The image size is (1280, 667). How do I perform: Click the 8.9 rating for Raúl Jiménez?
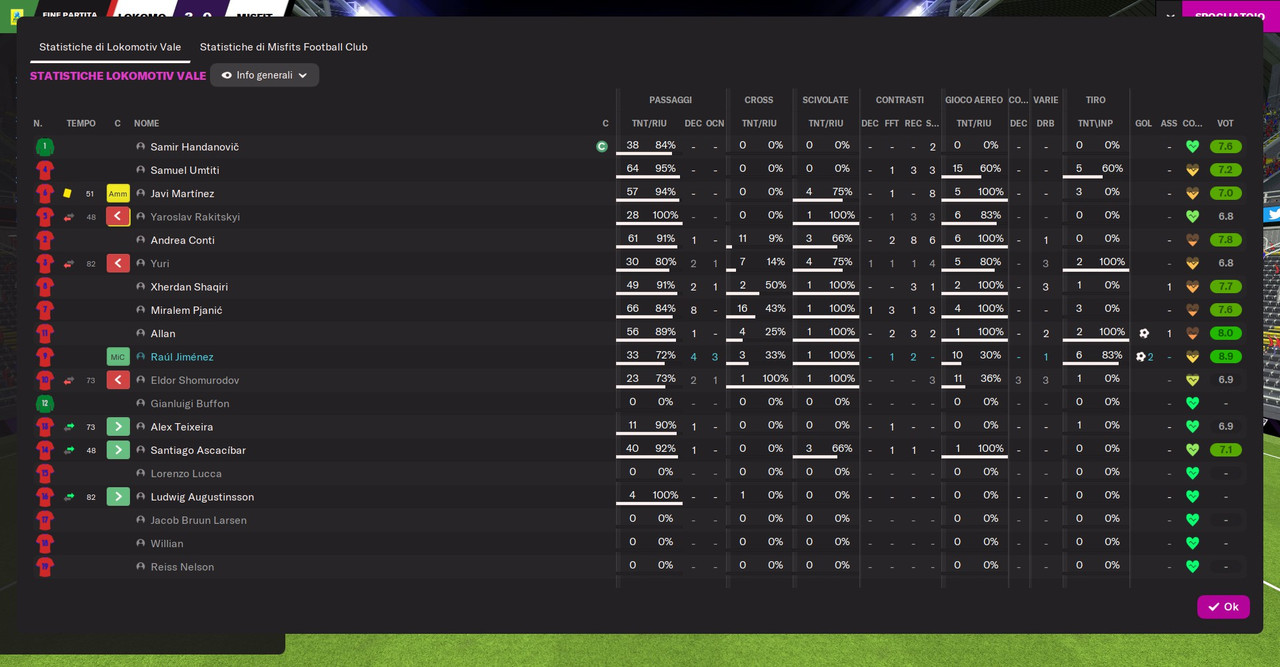tap(1225, 356)
